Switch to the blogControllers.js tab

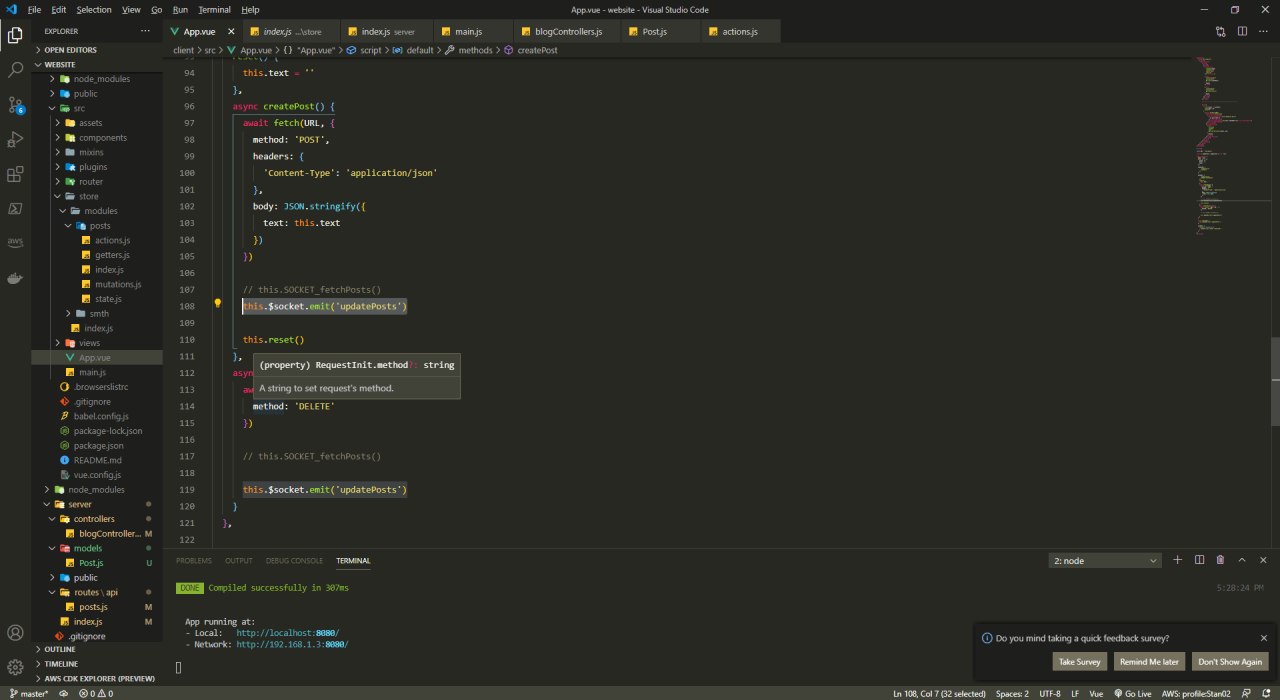[x=568, y=31]
